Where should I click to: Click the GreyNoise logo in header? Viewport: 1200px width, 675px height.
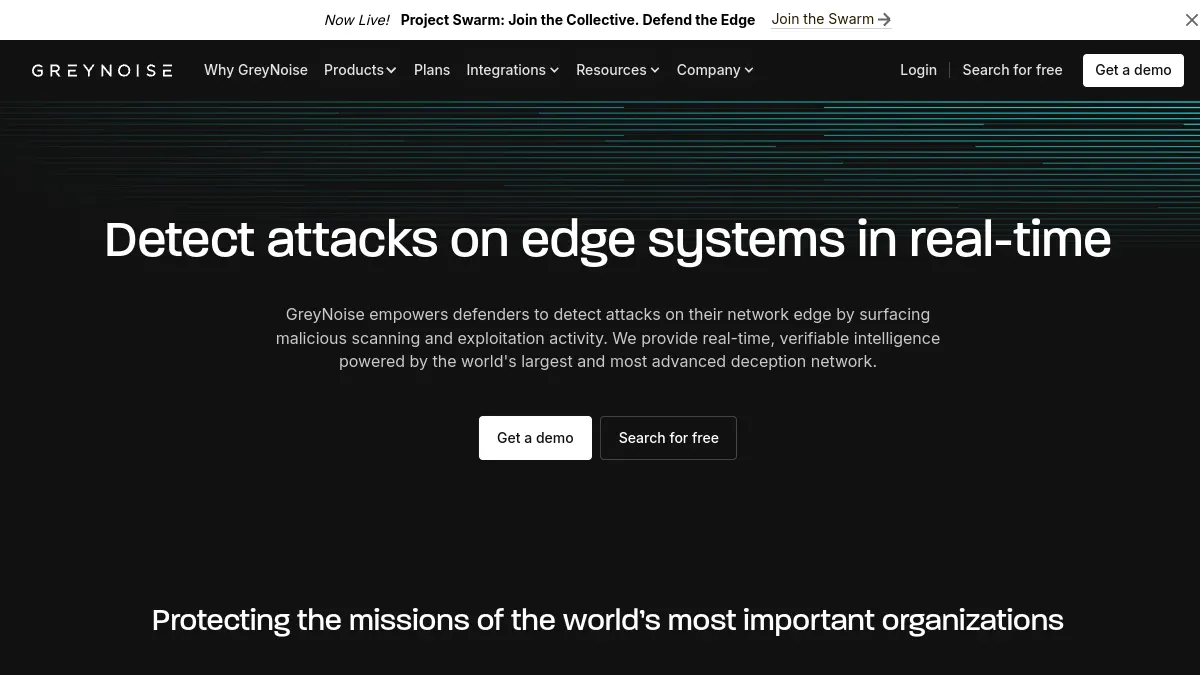[x=102, y=70]
